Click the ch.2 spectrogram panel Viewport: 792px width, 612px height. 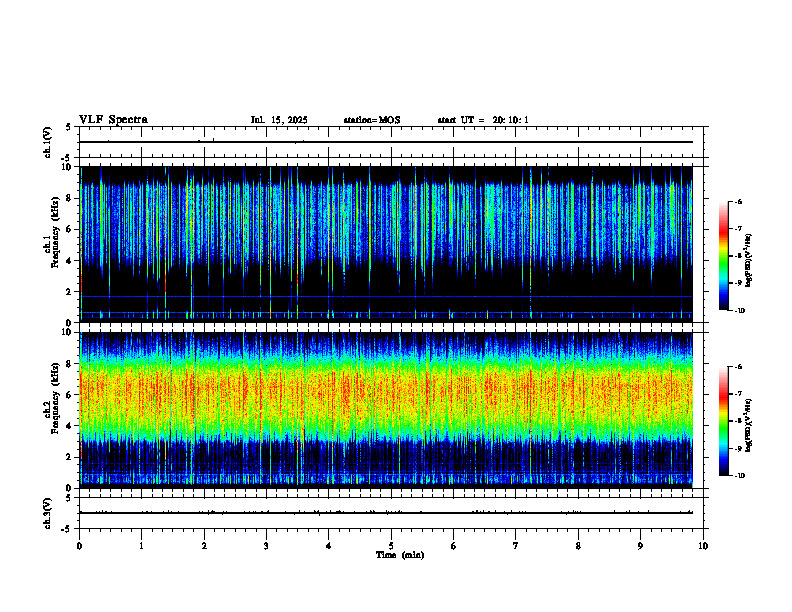(386, 410)
